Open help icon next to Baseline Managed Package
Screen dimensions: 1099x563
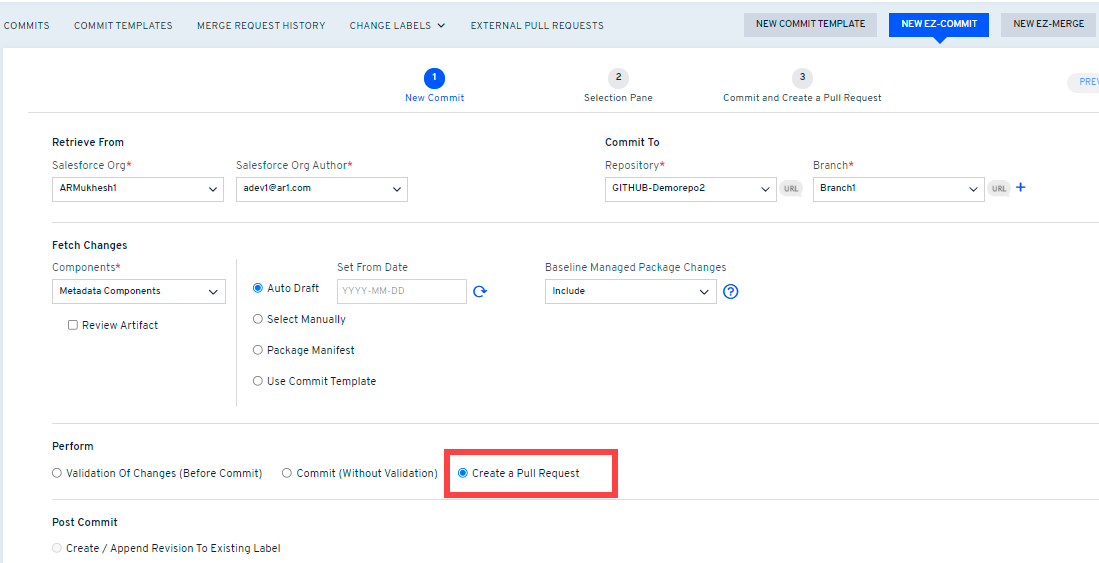tap(730, 292)
